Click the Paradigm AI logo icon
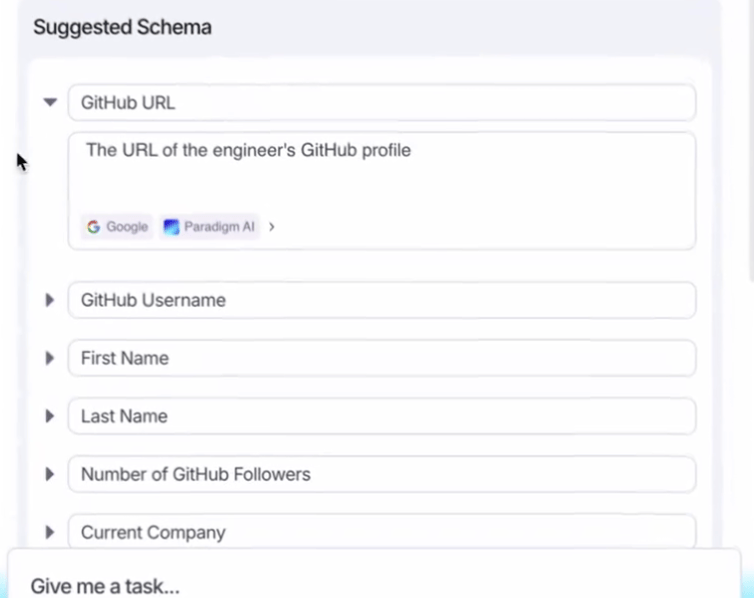The image size is (754, 598). click(171, 227)
